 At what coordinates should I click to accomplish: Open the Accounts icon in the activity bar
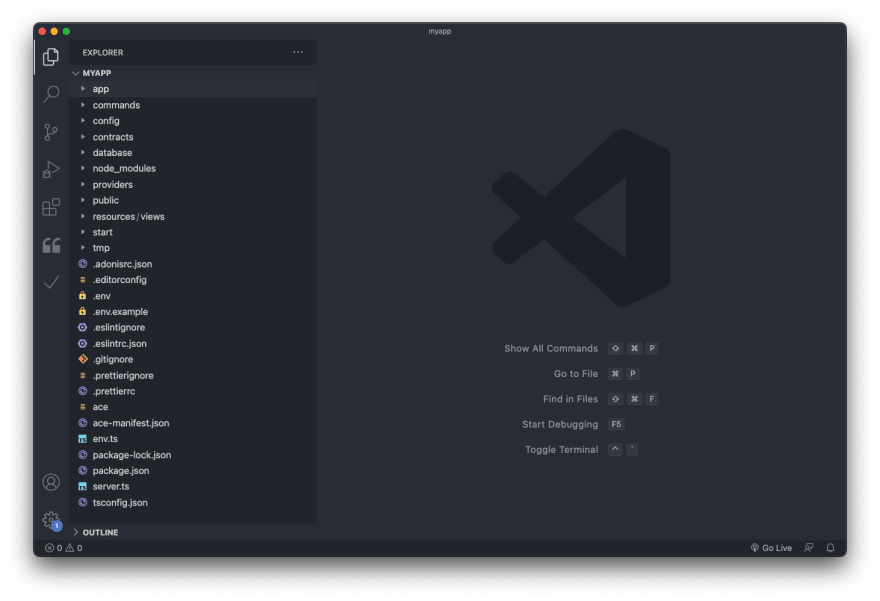(51, 482)
